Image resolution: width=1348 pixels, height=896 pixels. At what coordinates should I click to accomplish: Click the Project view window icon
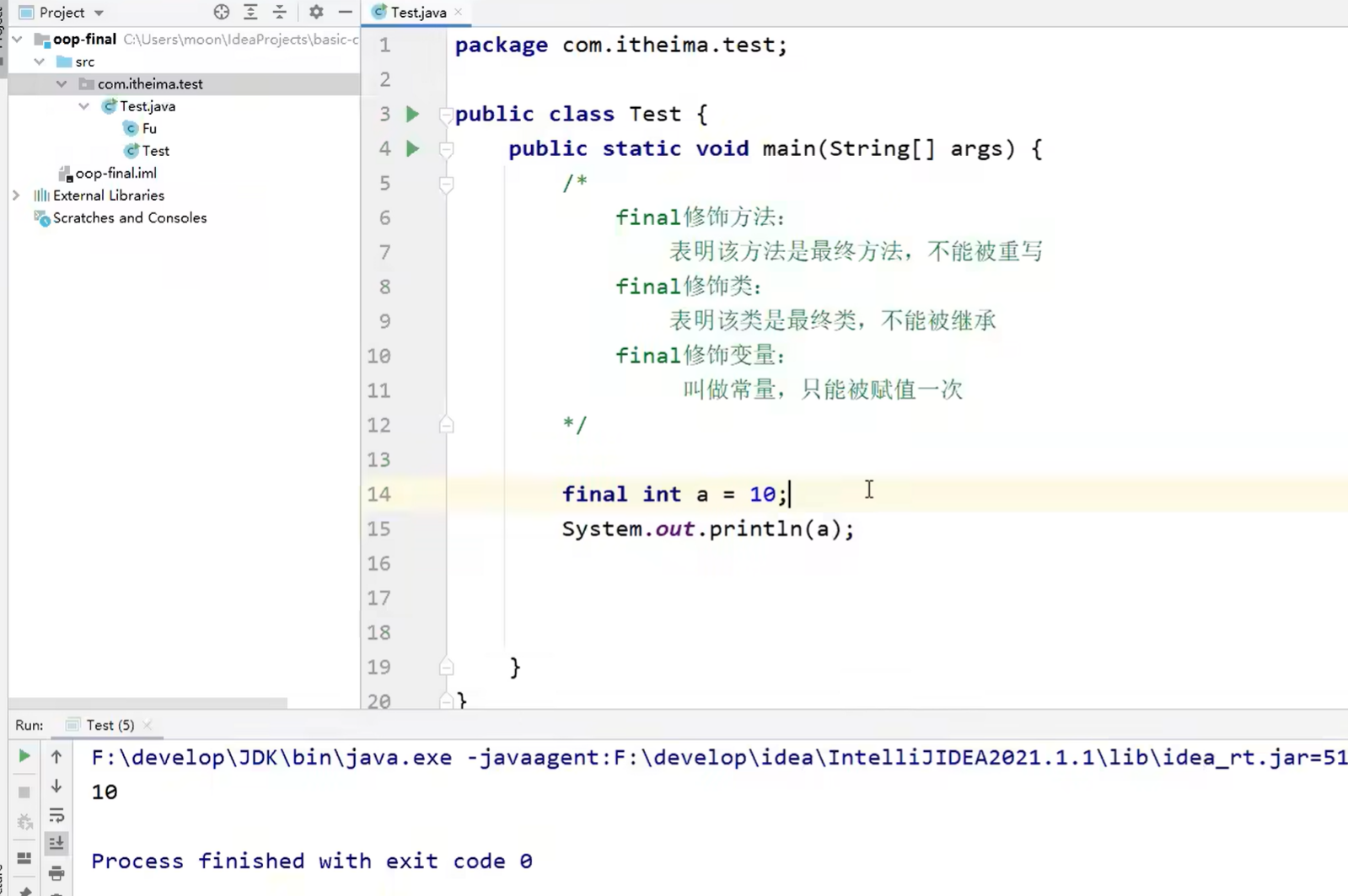point(26,13)
